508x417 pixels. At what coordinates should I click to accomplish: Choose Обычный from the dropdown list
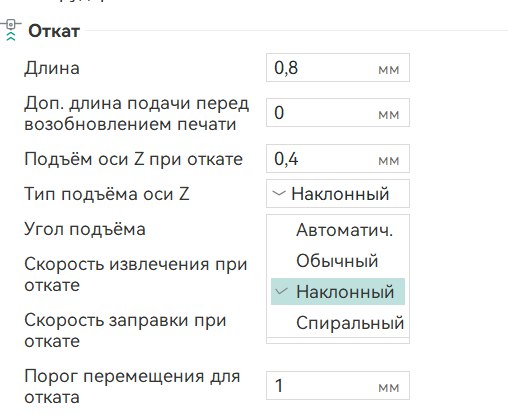coord(338,261)
